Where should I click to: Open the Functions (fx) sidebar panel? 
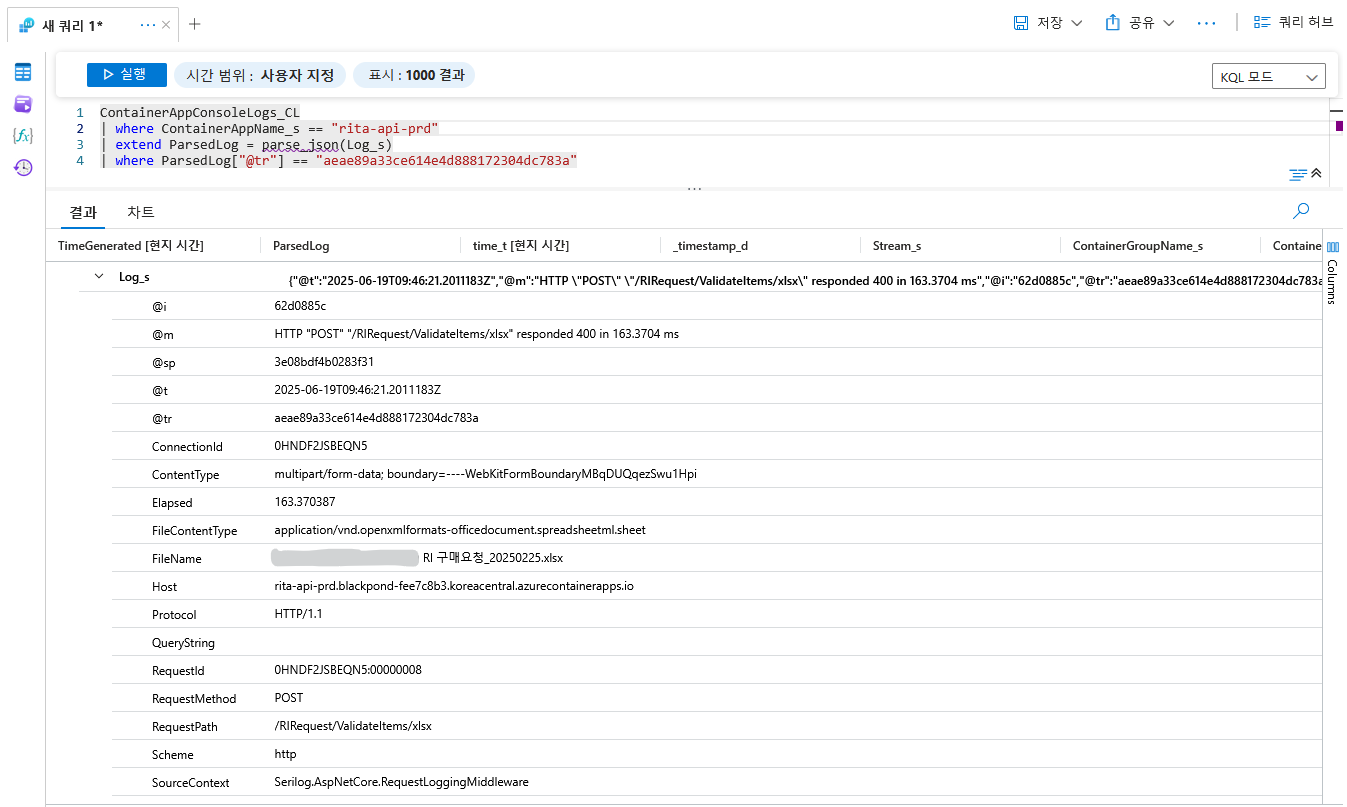point(22,136)
